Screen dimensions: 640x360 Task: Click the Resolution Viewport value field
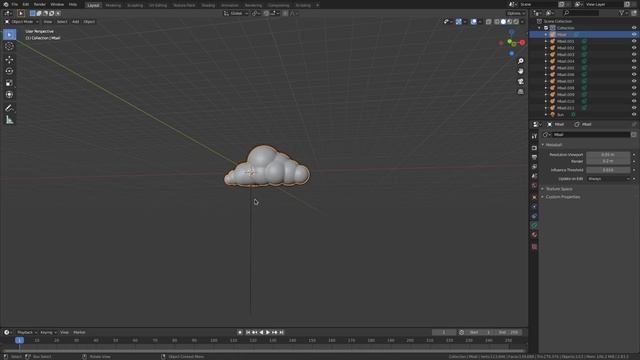[608, 155]
